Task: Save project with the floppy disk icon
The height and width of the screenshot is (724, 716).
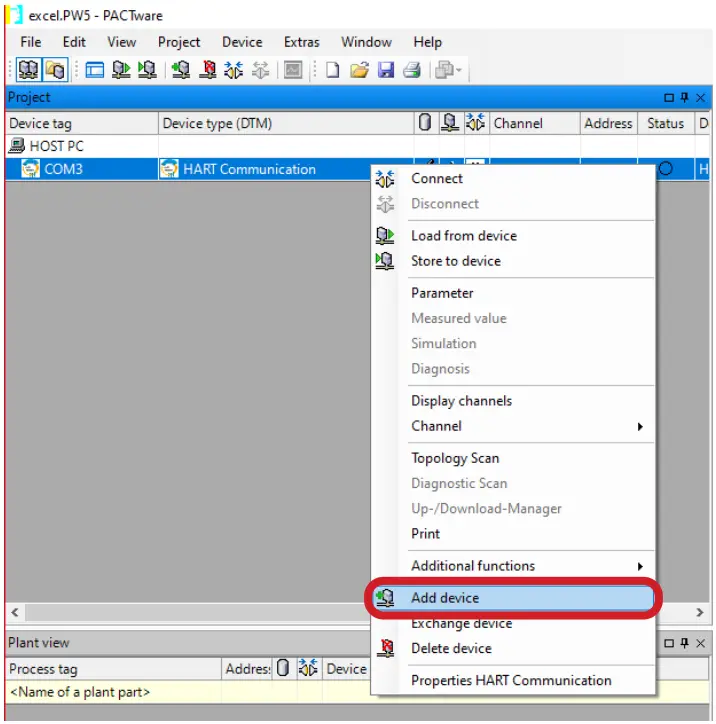Action: point(385,70)
